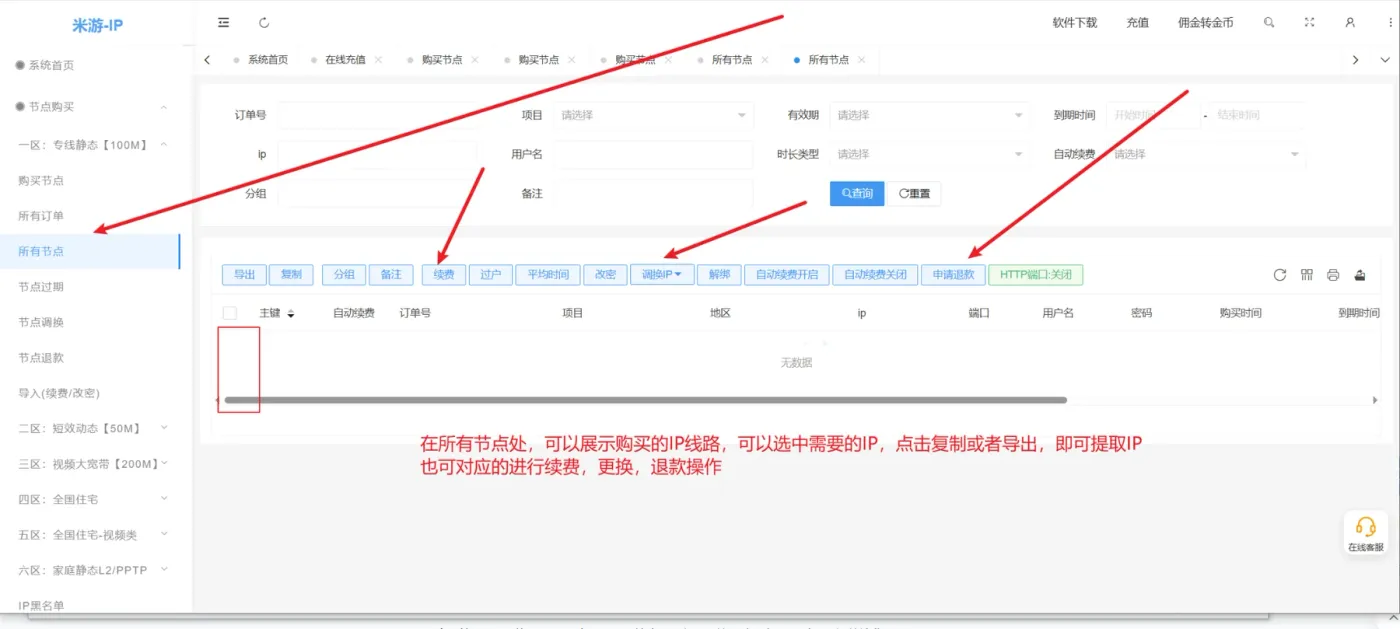The image size is (1400, 629).
Task: Open 节点调换 in the sidebar
Action: (x=41, y=322)
